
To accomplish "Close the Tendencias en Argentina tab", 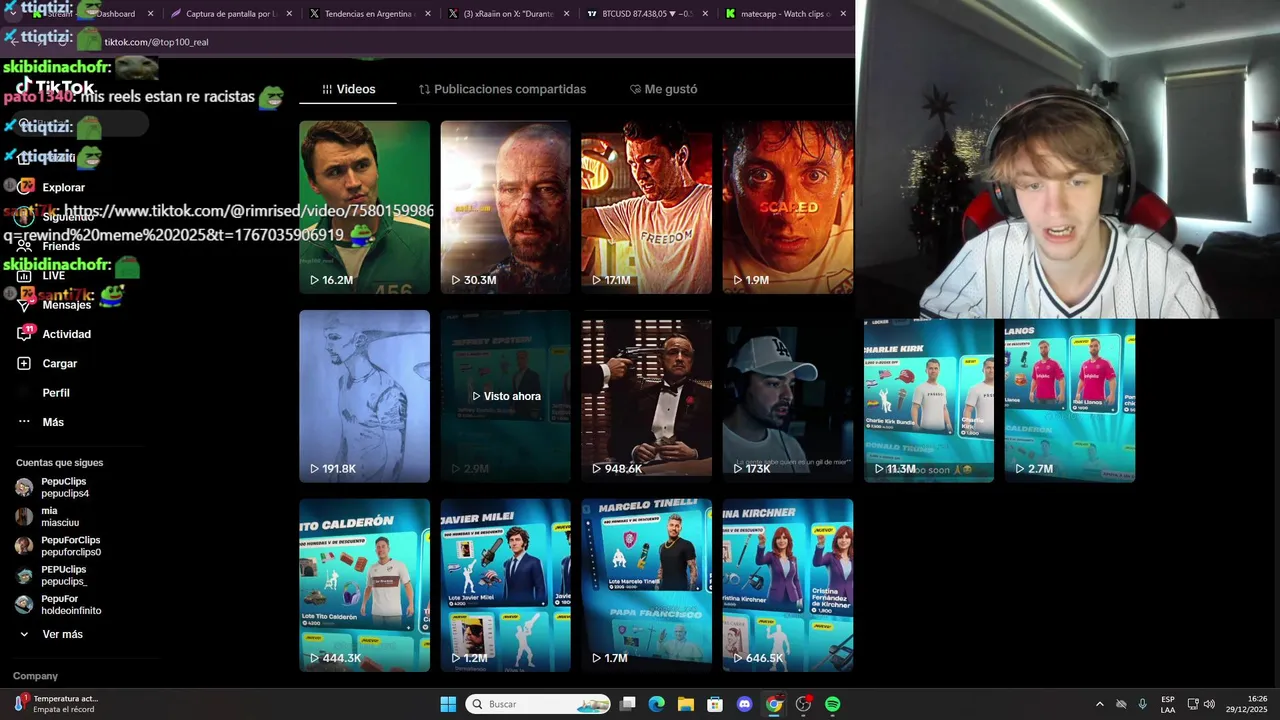I will [x=428, y=14].
